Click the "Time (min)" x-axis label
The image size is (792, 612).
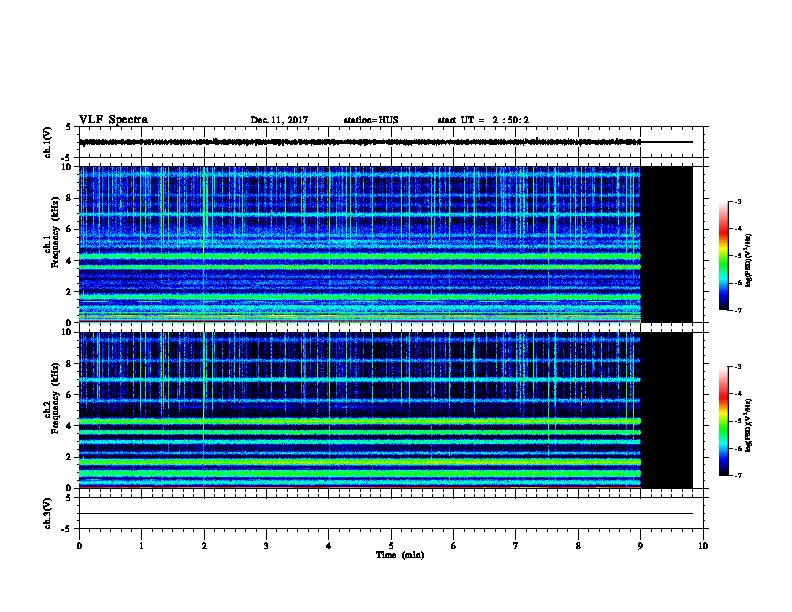[x=400, y=555]
